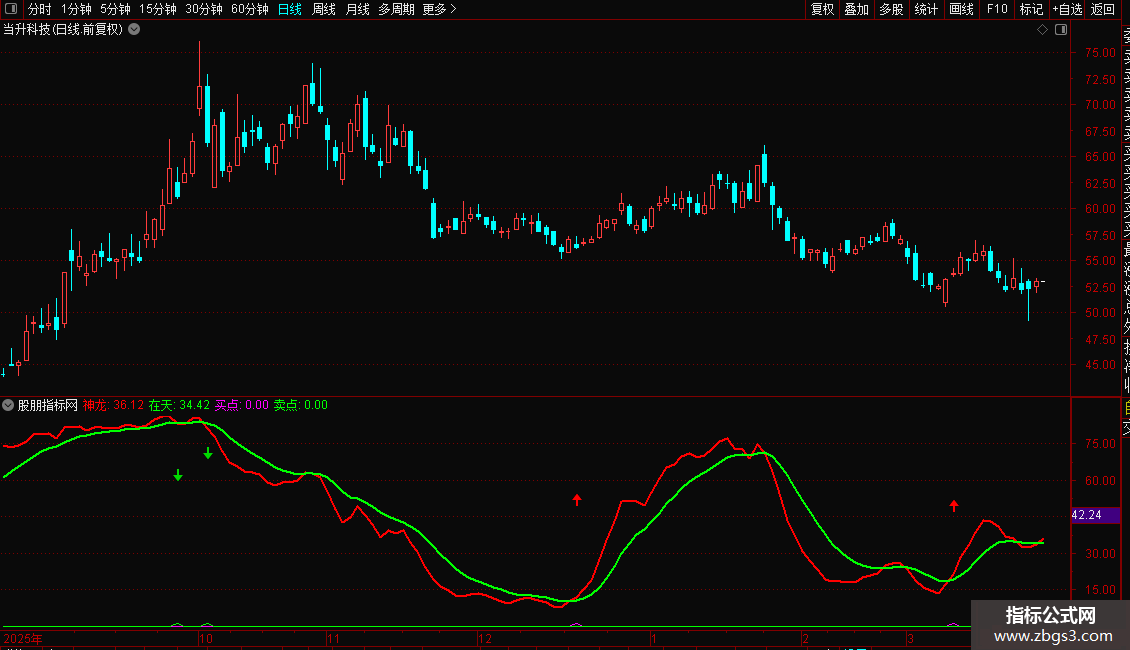Select the 1分钟 period tab
Screen dimensions: 1130x650
(76, 9)
